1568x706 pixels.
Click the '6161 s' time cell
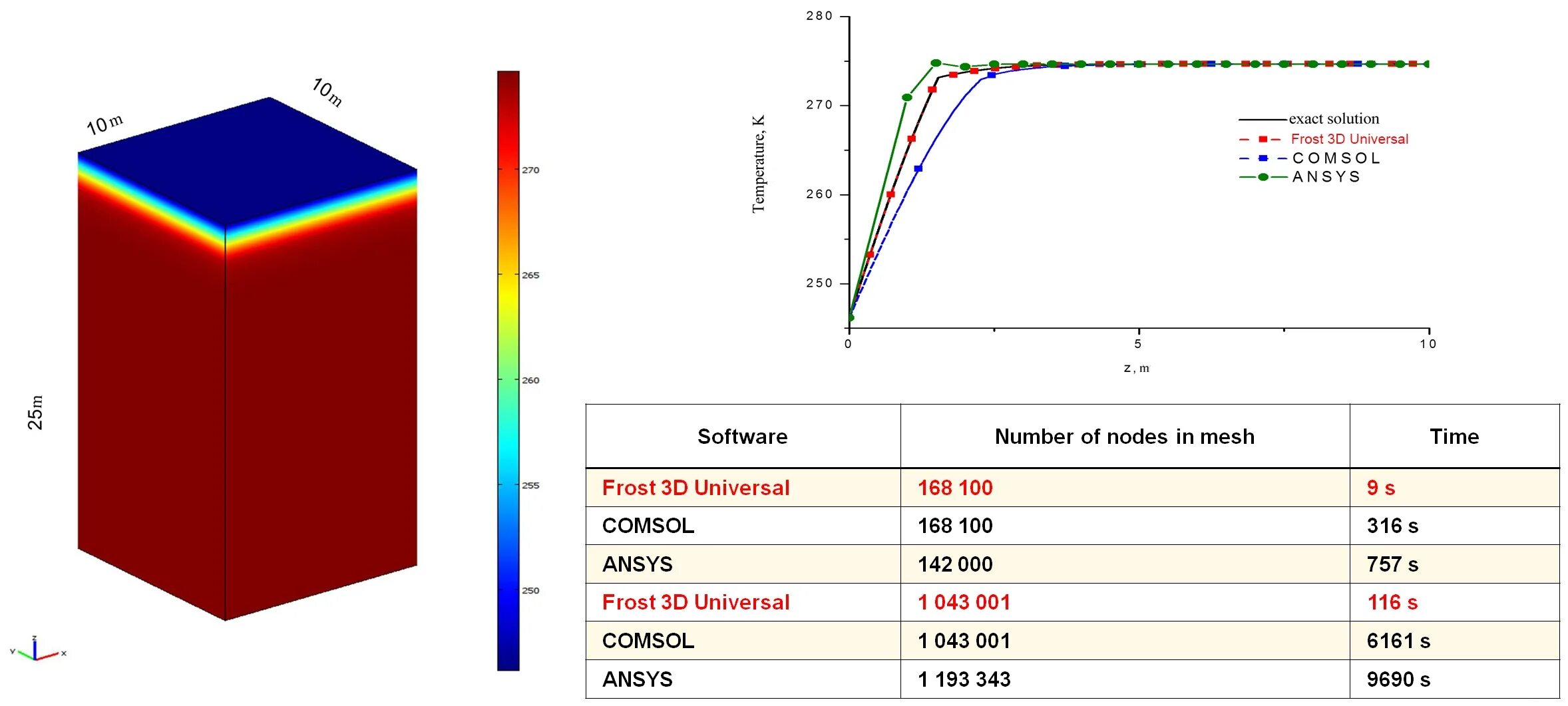[1455, 641]
